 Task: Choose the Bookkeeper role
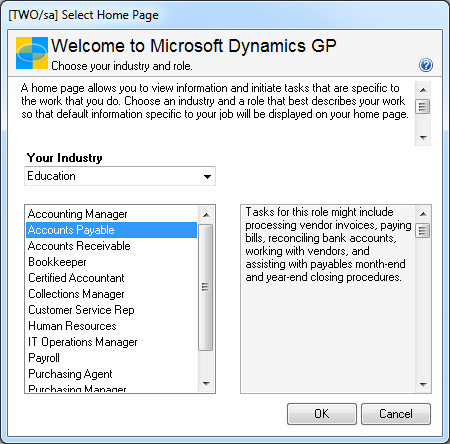[x=112, y=262]
